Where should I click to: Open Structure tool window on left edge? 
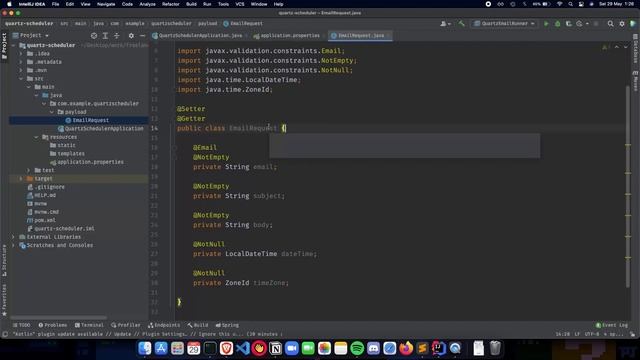pyautogui.click(x=4, y=260)
